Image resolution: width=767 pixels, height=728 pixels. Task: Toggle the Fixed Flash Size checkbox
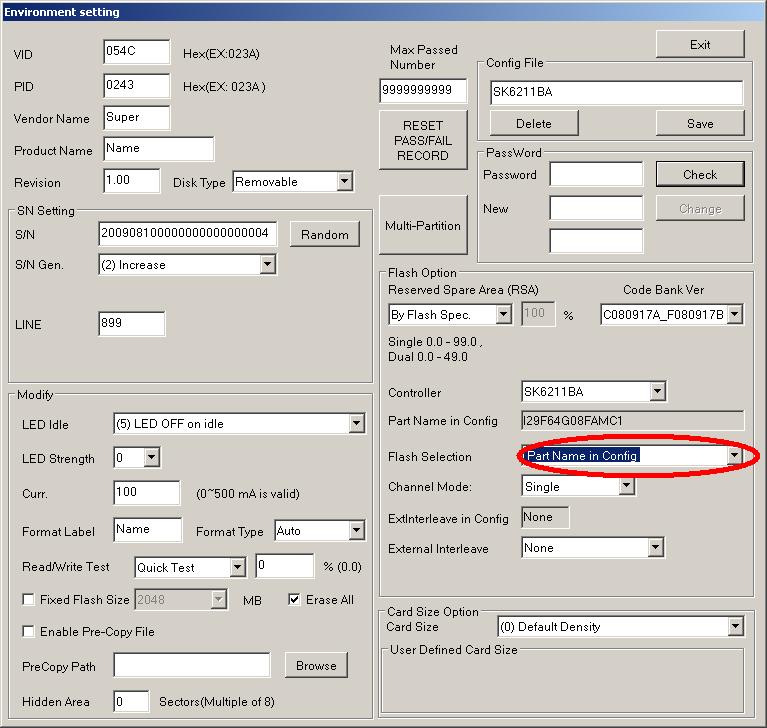[29, 600]
